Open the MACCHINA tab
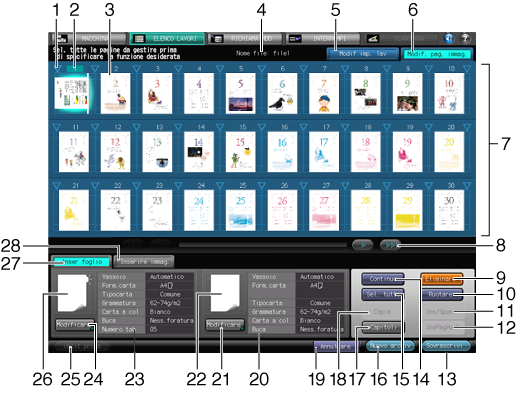The width and height of the screenshot is (516, 394). 88,39
